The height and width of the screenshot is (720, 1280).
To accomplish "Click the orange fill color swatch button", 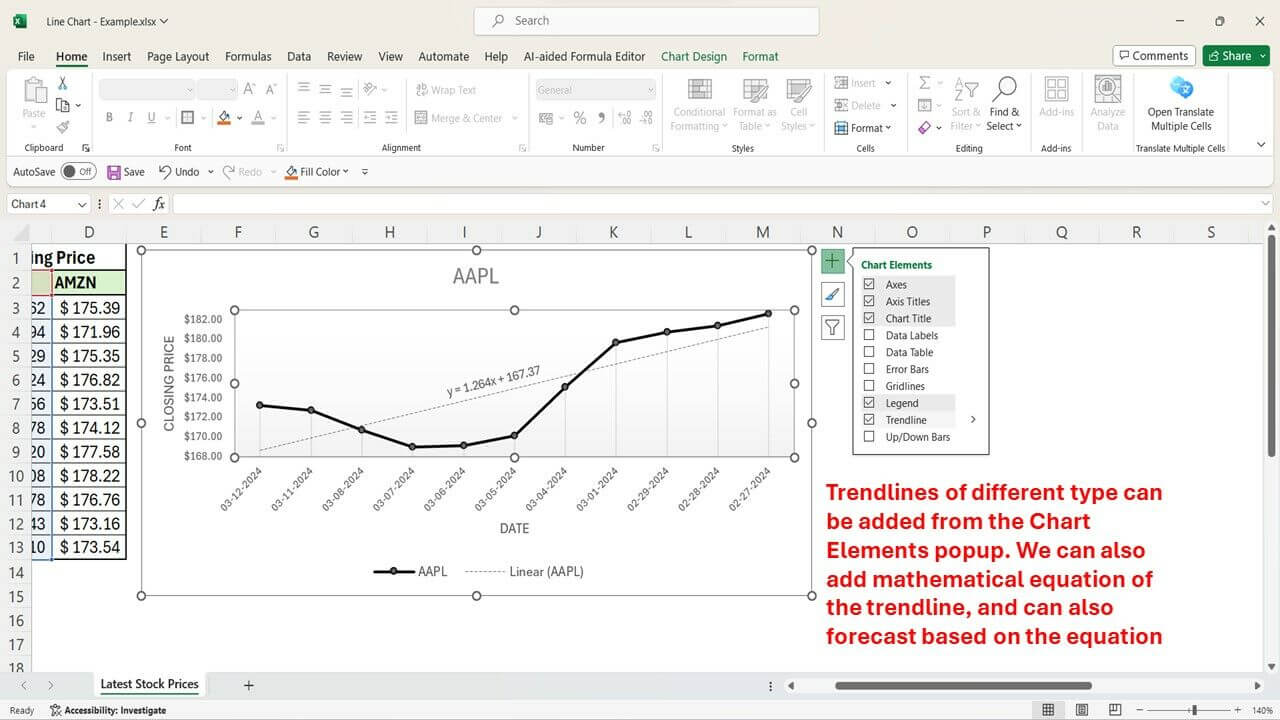I will click(x=224, y=118).
